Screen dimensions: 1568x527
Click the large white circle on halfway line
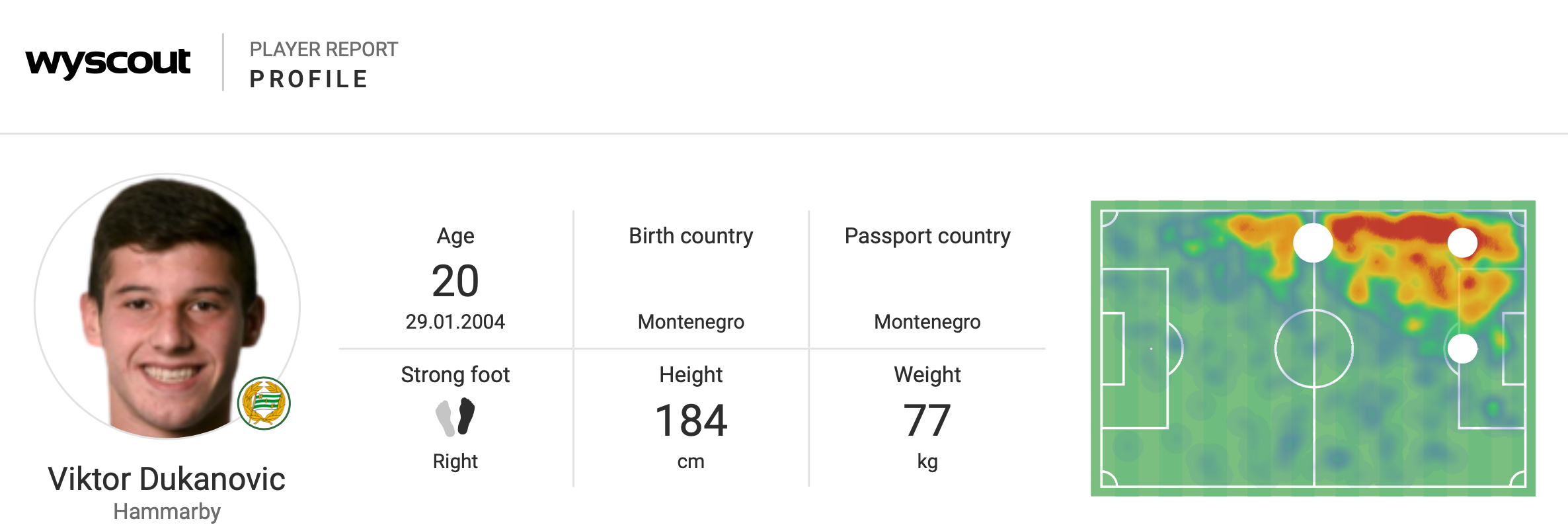[1313, 243]
